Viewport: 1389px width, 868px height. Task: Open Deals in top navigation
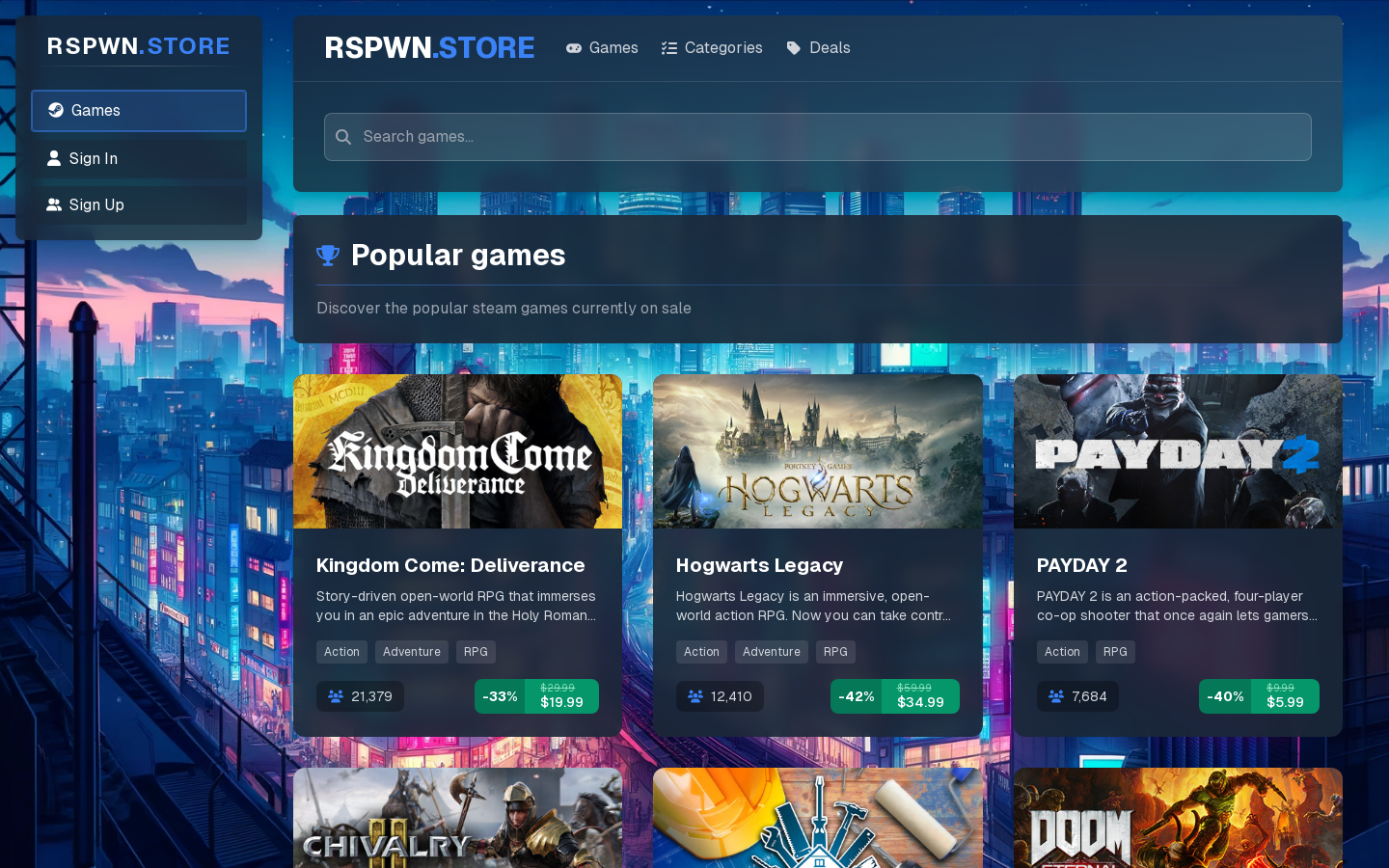pos(818,48)
